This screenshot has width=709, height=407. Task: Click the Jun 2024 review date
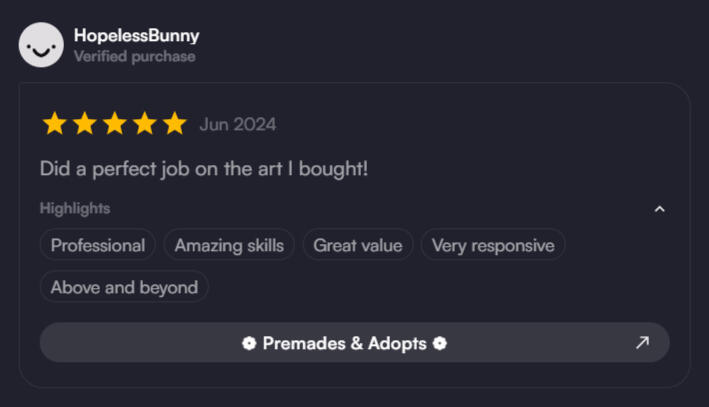coord(237,125)
